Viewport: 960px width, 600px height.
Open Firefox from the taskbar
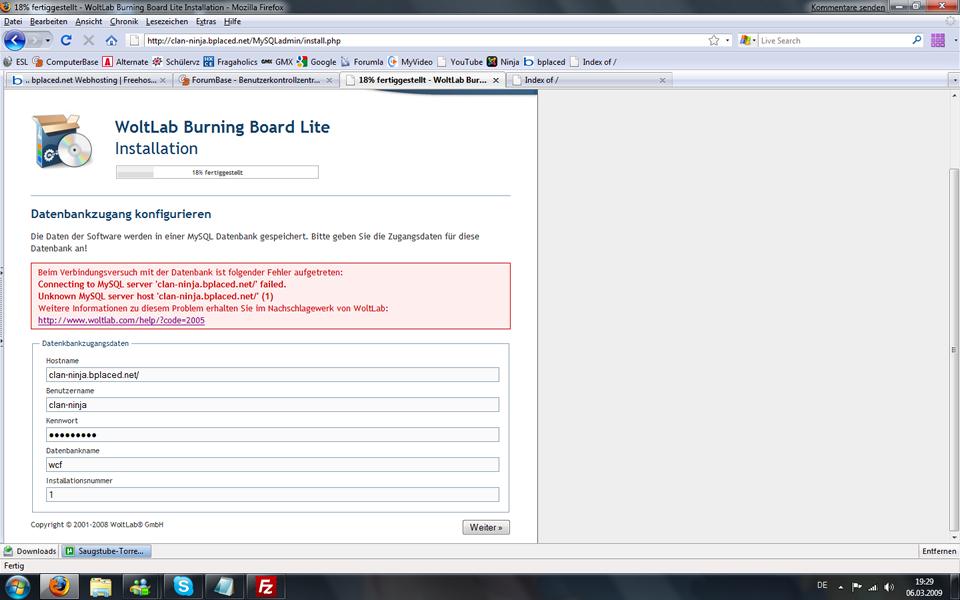click(59, 587)
